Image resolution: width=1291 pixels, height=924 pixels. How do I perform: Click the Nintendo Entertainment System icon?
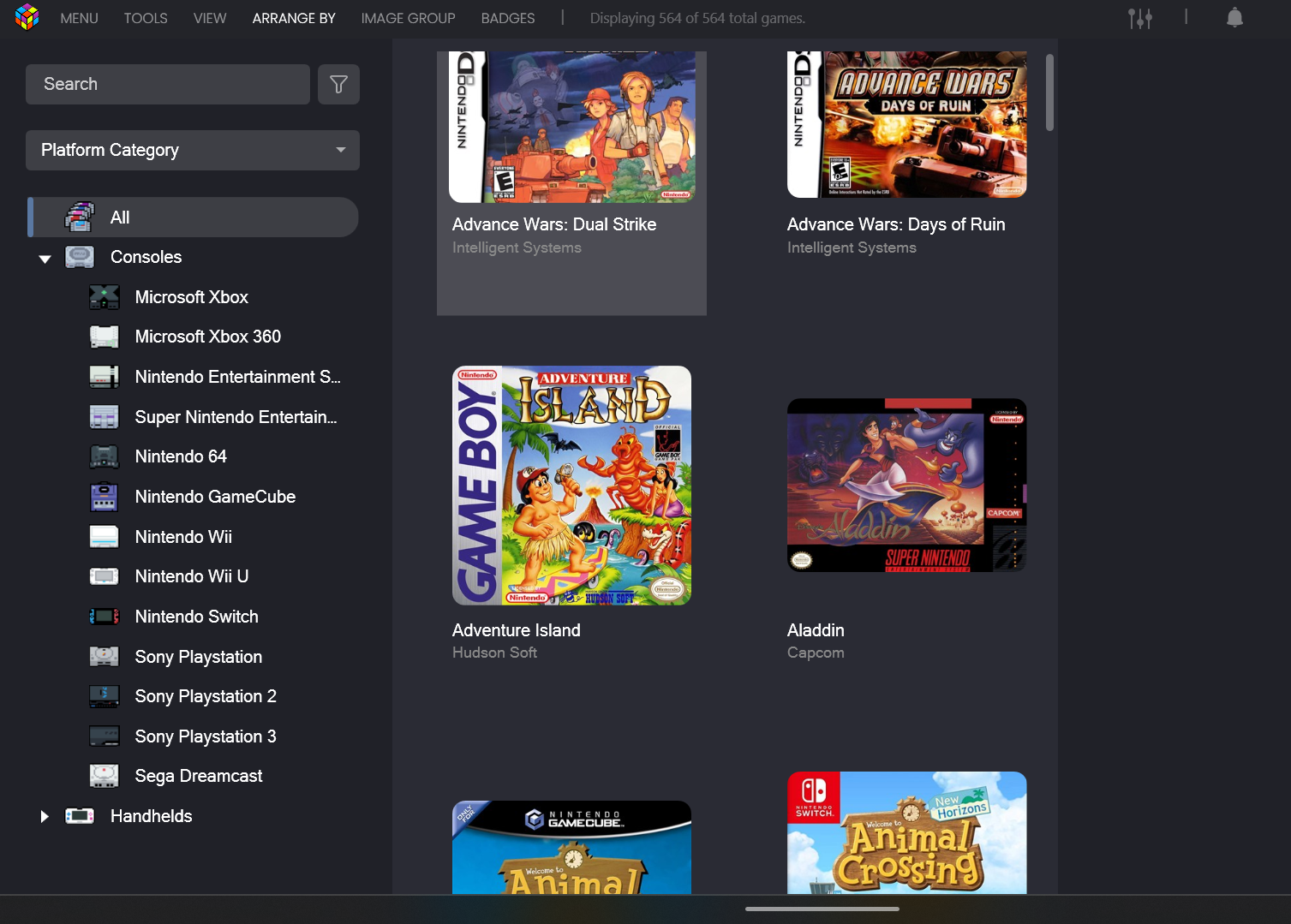[105, 377]
